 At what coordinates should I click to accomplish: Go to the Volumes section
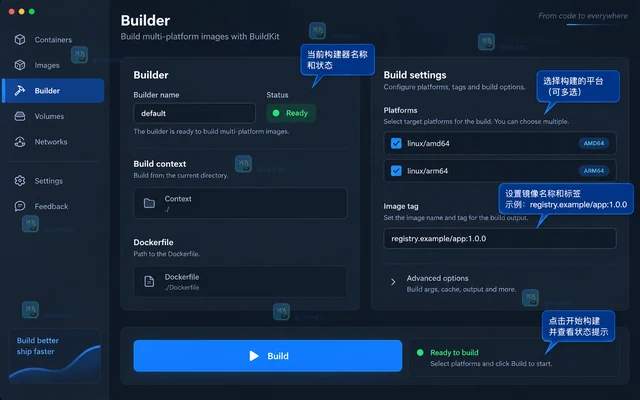(x=53, y=116)
